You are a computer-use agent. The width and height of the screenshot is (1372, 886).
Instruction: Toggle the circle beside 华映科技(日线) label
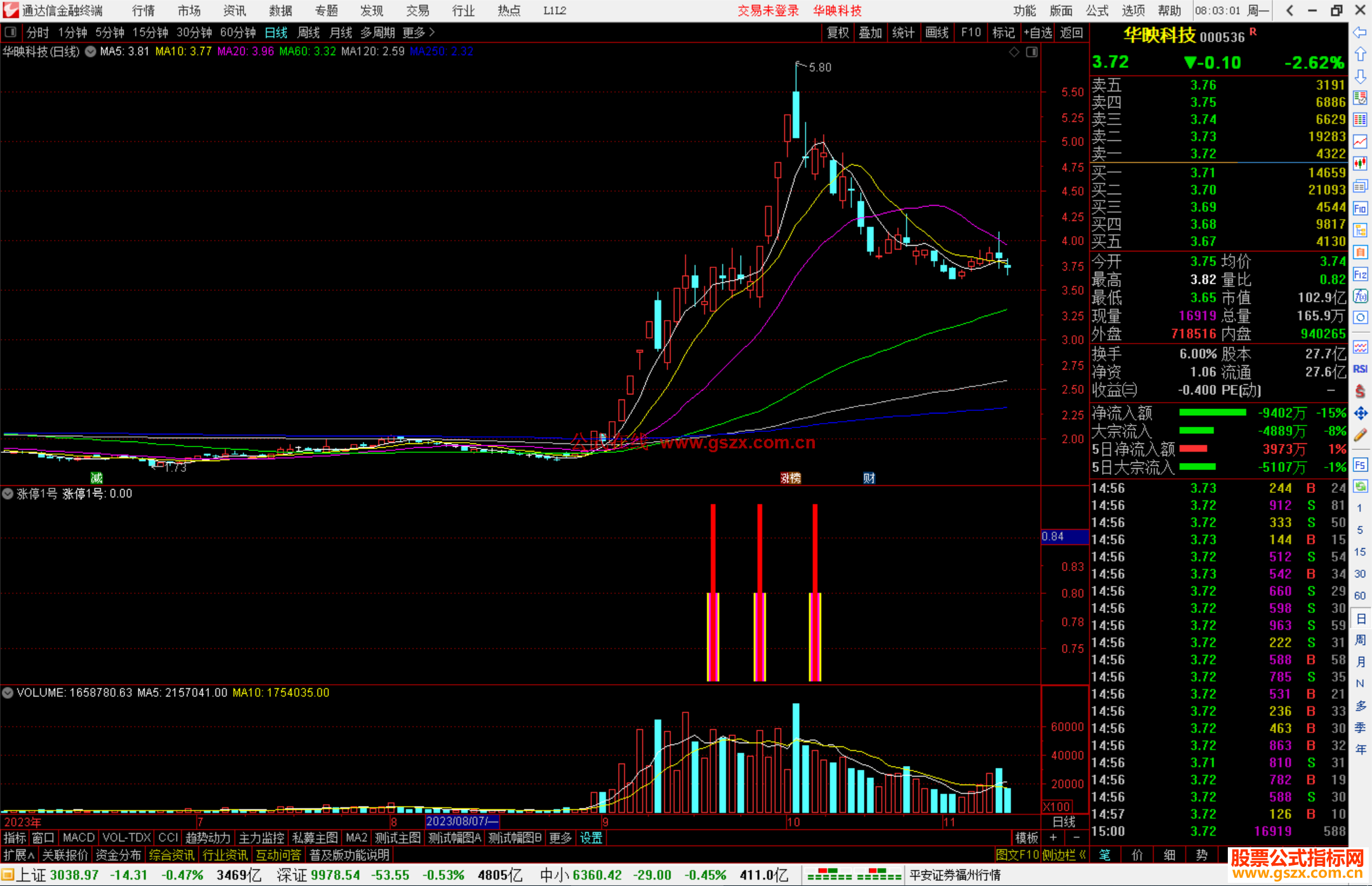(90, 51)
